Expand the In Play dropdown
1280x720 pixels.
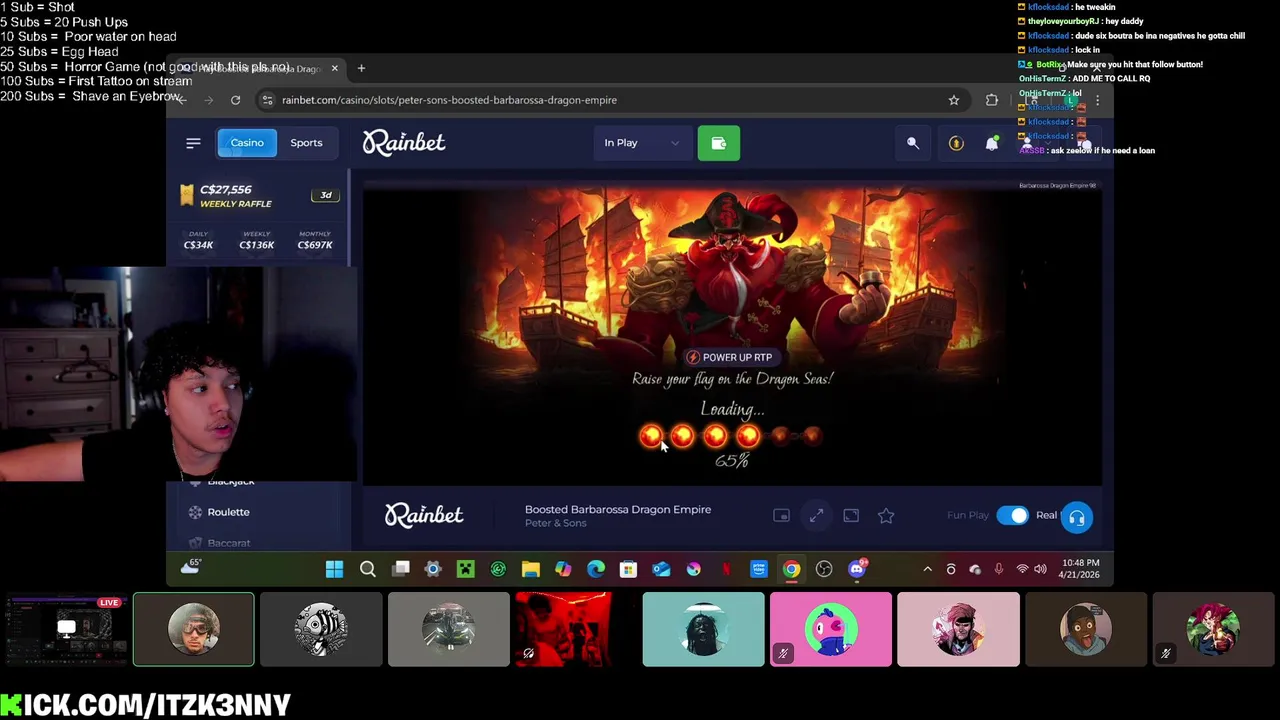coord(641,143)
